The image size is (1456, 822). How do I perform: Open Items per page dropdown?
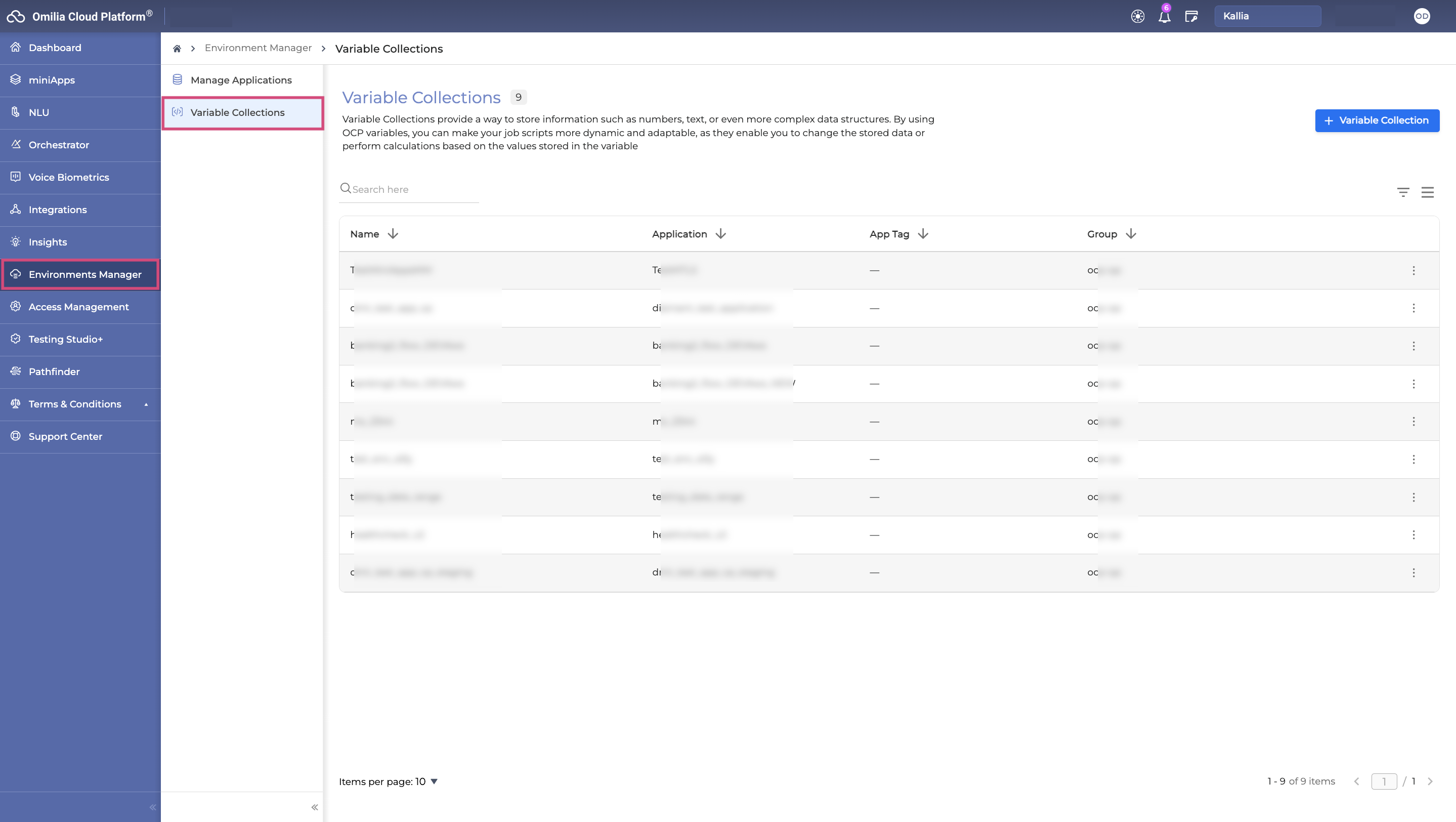click(434, 782)
